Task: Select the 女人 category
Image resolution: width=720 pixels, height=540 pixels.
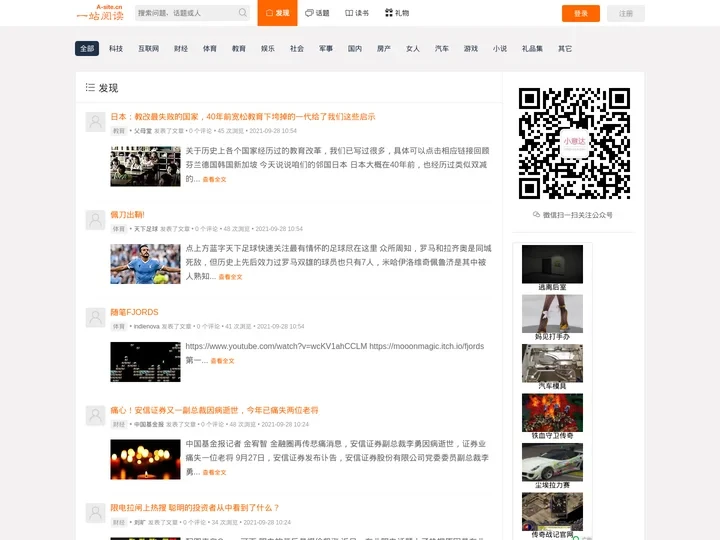Action: coord(413,48)
